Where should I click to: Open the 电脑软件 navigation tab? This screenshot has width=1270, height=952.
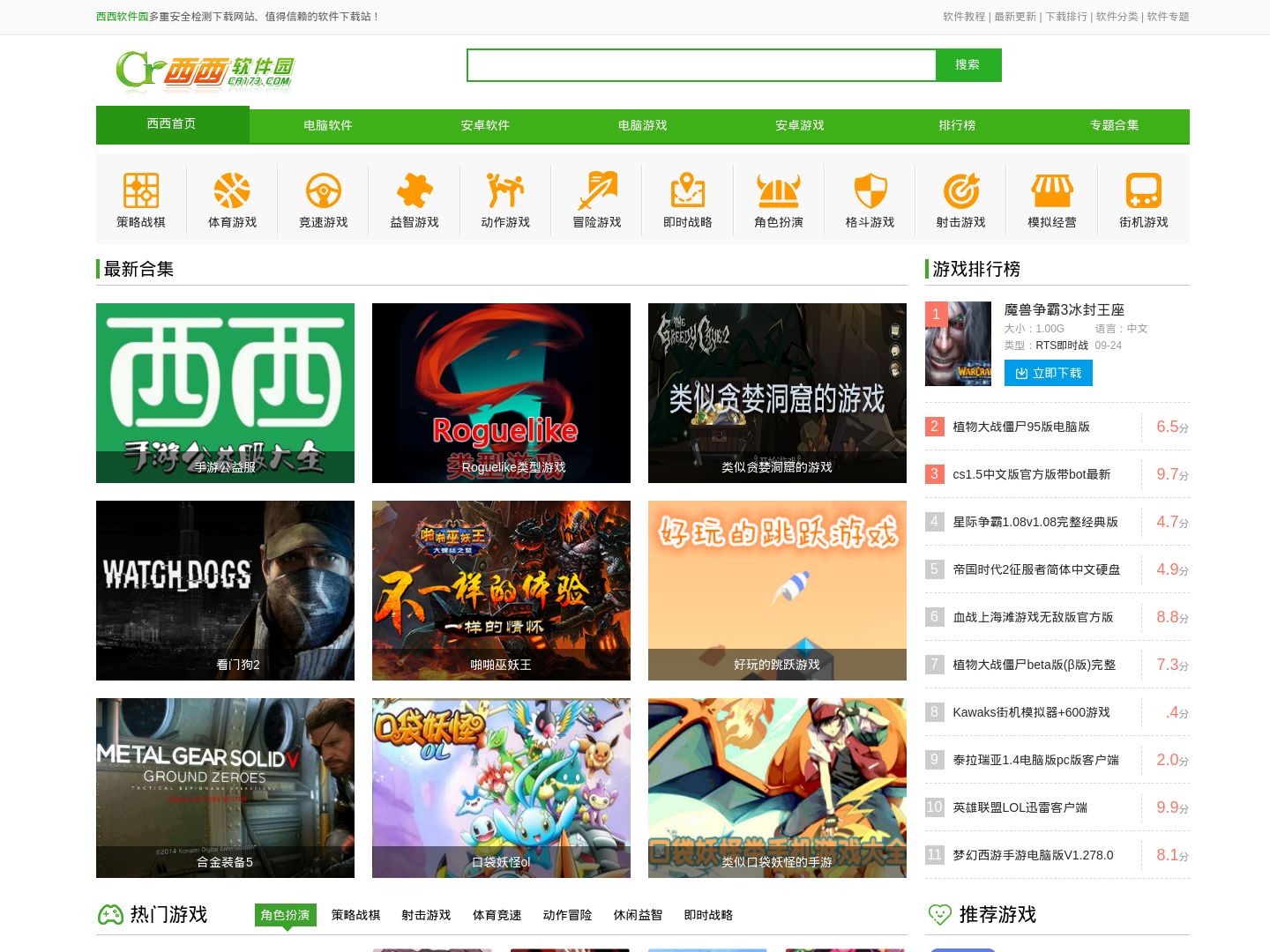(x=328, y=125)
